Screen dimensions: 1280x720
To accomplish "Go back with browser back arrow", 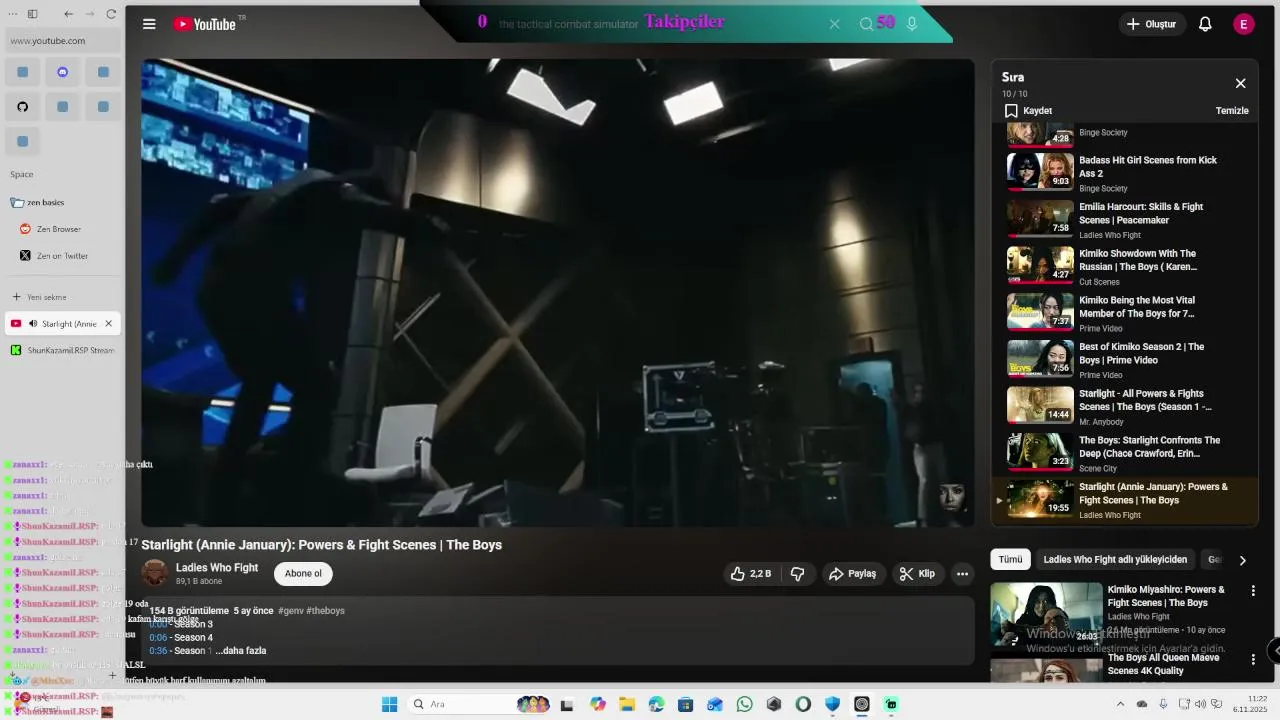I will coord(68,14).
